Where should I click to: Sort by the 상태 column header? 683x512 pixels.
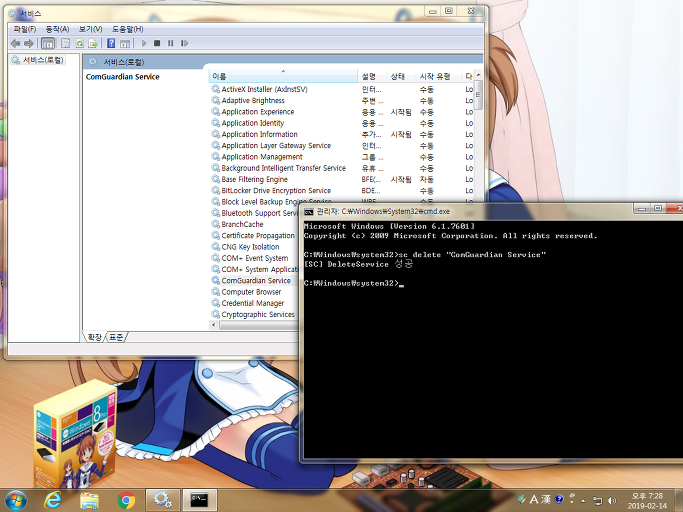click(401, 76)
